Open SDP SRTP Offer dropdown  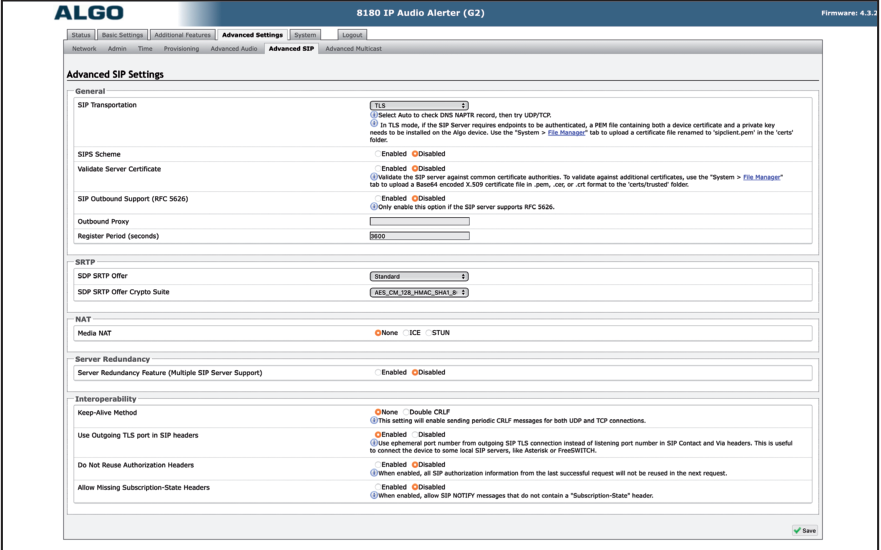coord(419,275)
